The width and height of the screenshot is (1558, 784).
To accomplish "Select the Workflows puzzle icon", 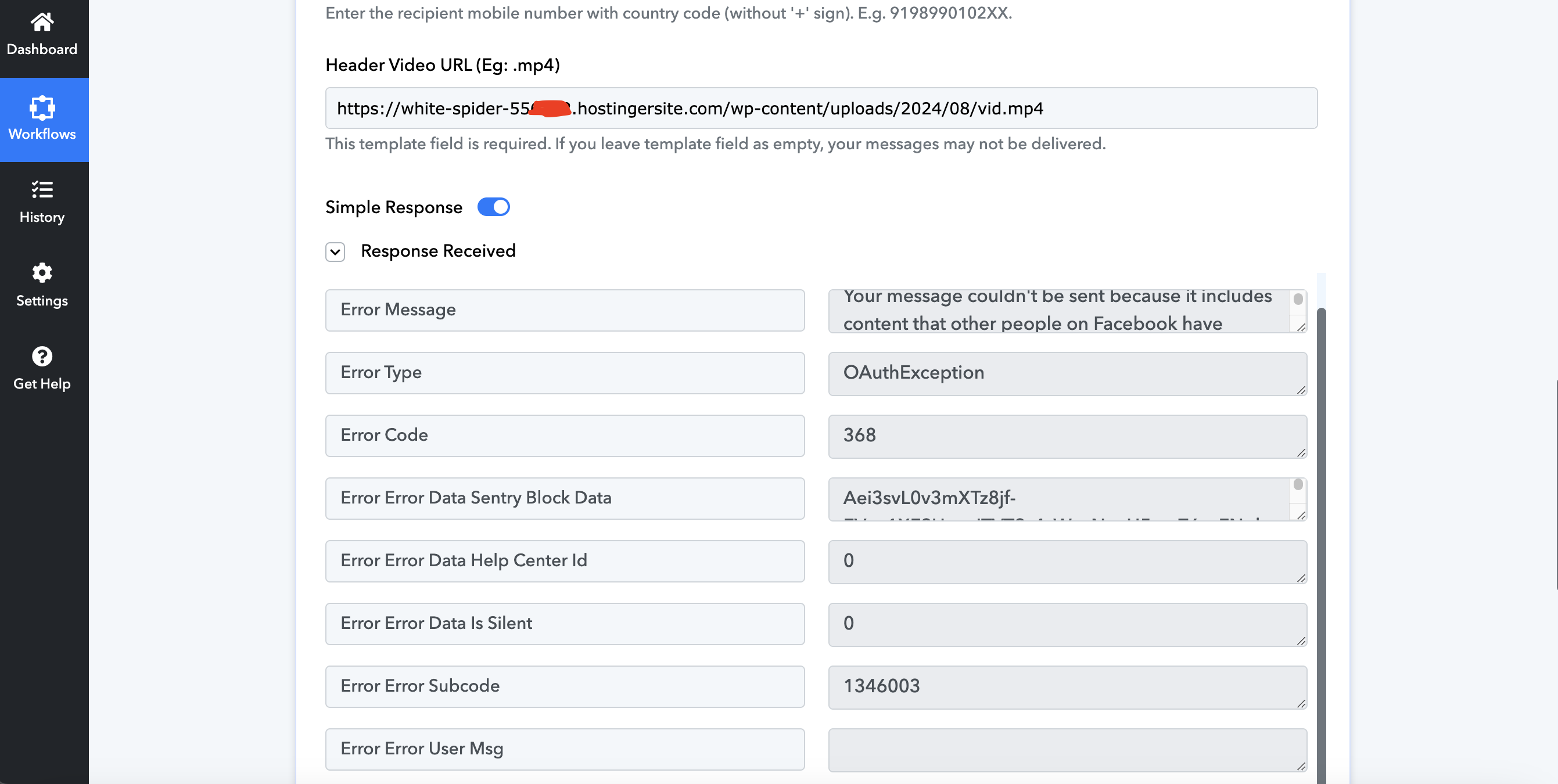I will (42, 107).
